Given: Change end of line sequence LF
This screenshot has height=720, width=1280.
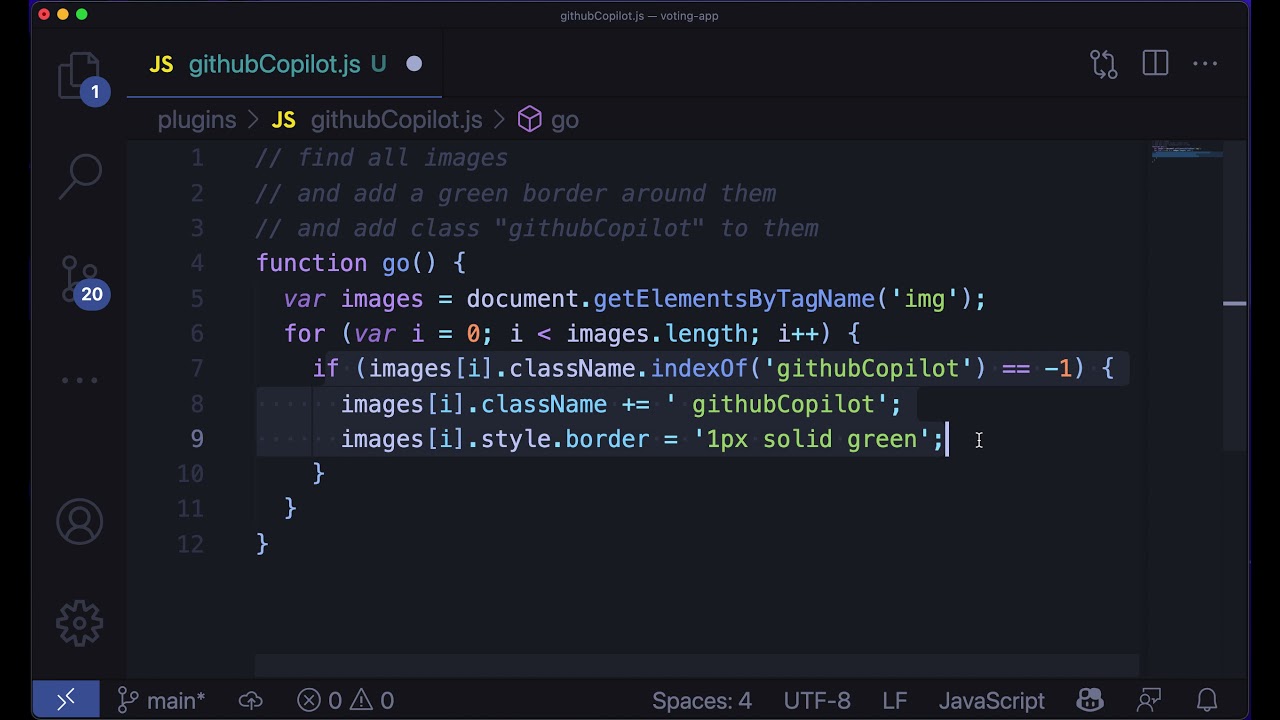Looking at the screenshot, I should 895,700.
